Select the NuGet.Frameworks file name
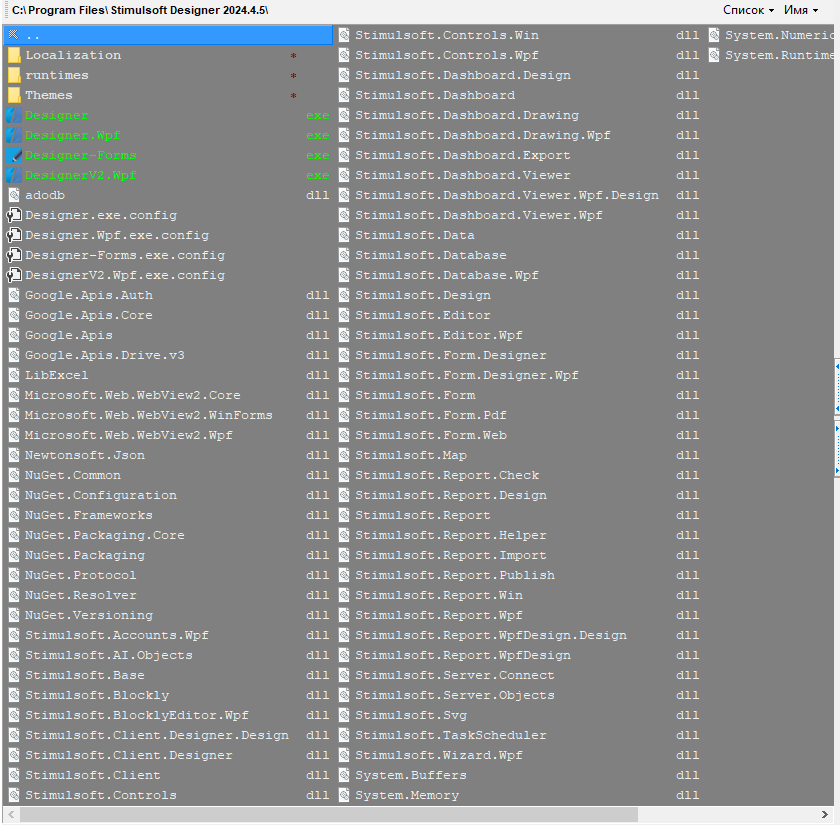The image size is (840, 825). click(x=88, y=515)
